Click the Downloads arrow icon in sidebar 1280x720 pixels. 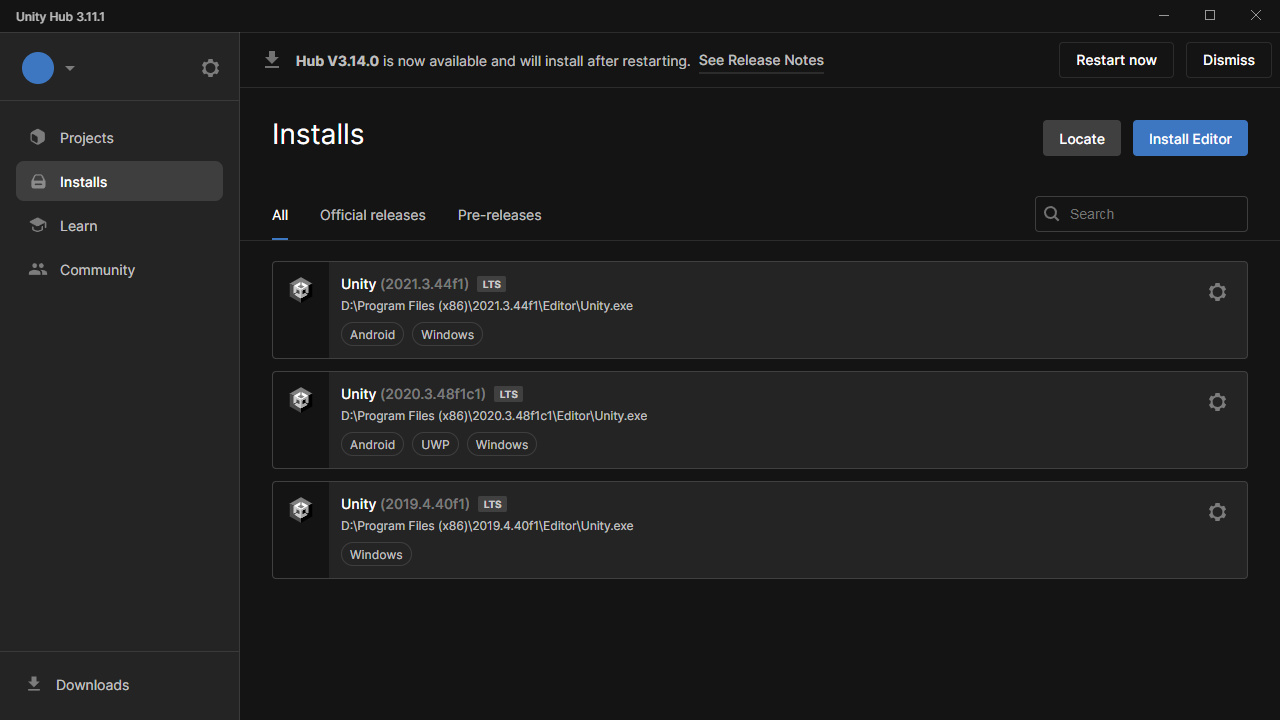point(34,684)
